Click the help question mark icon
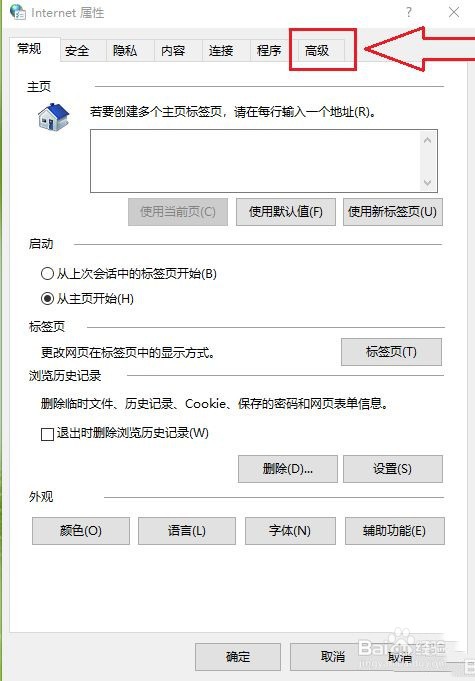The width and height of the screenshot is (475, 681). pos(409,12)
